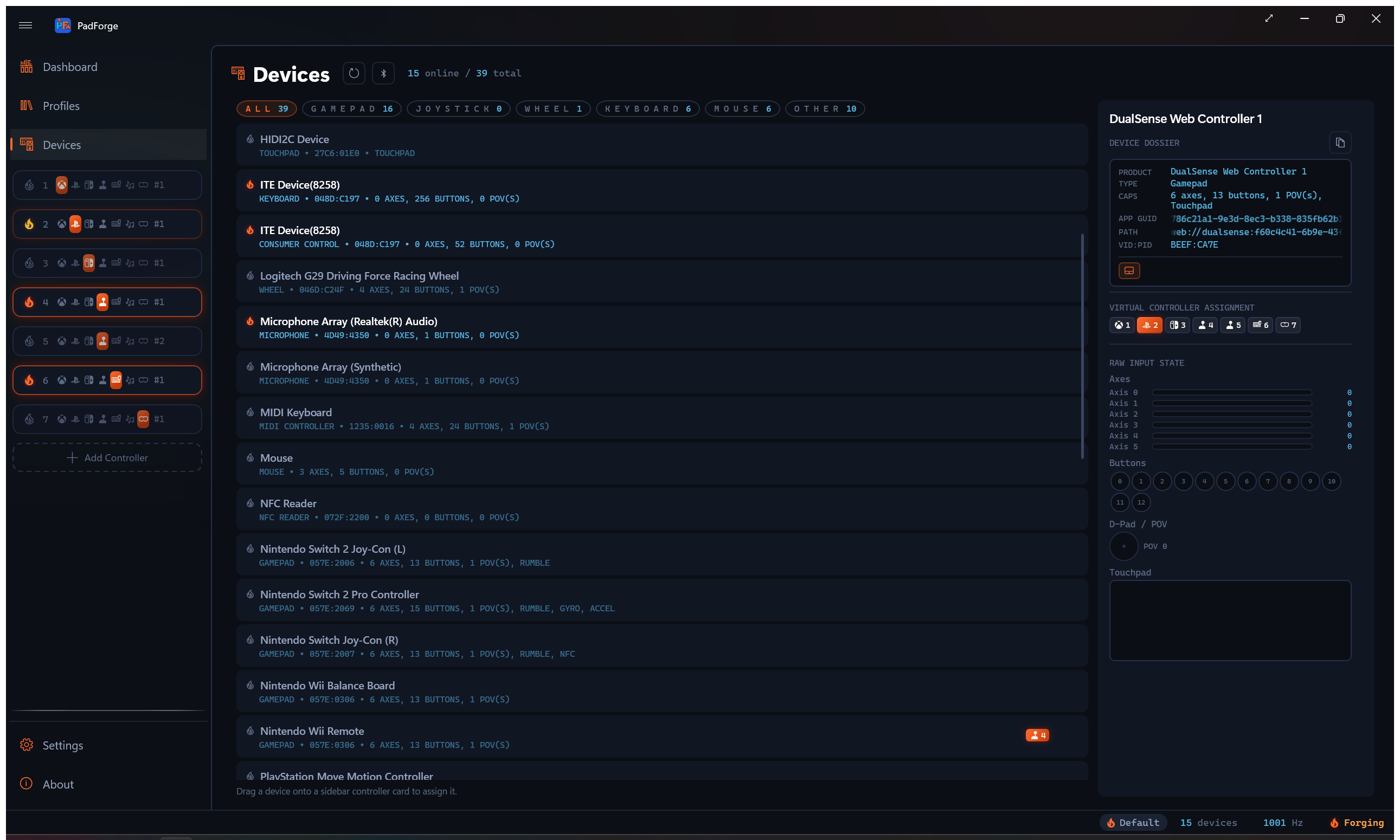1400x840 pixels.
Task: Click the About info icon
Action: (26, 784)
